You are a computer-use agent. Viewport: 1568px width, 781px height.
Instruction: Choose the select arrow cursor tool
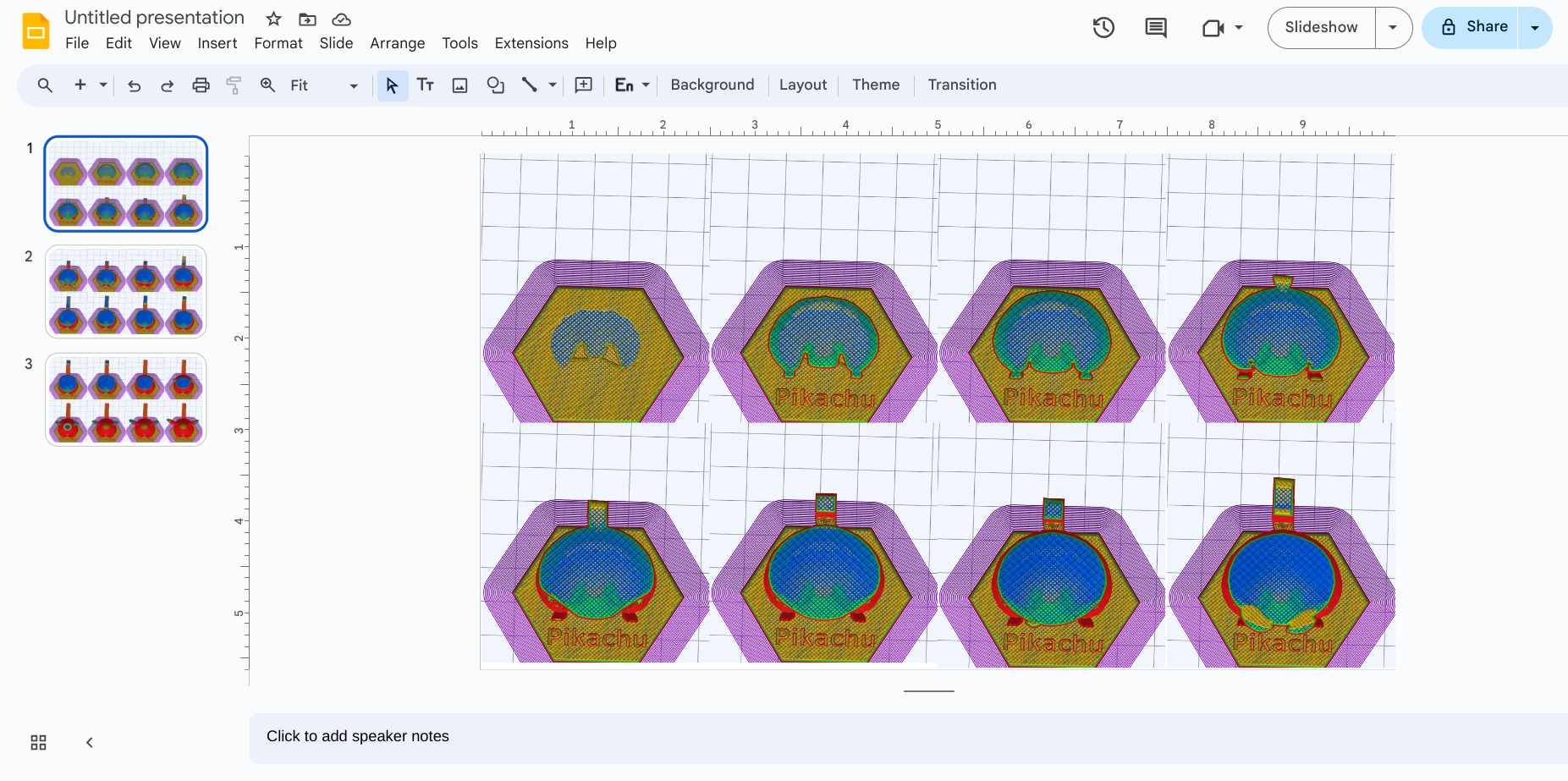[392, 85]
